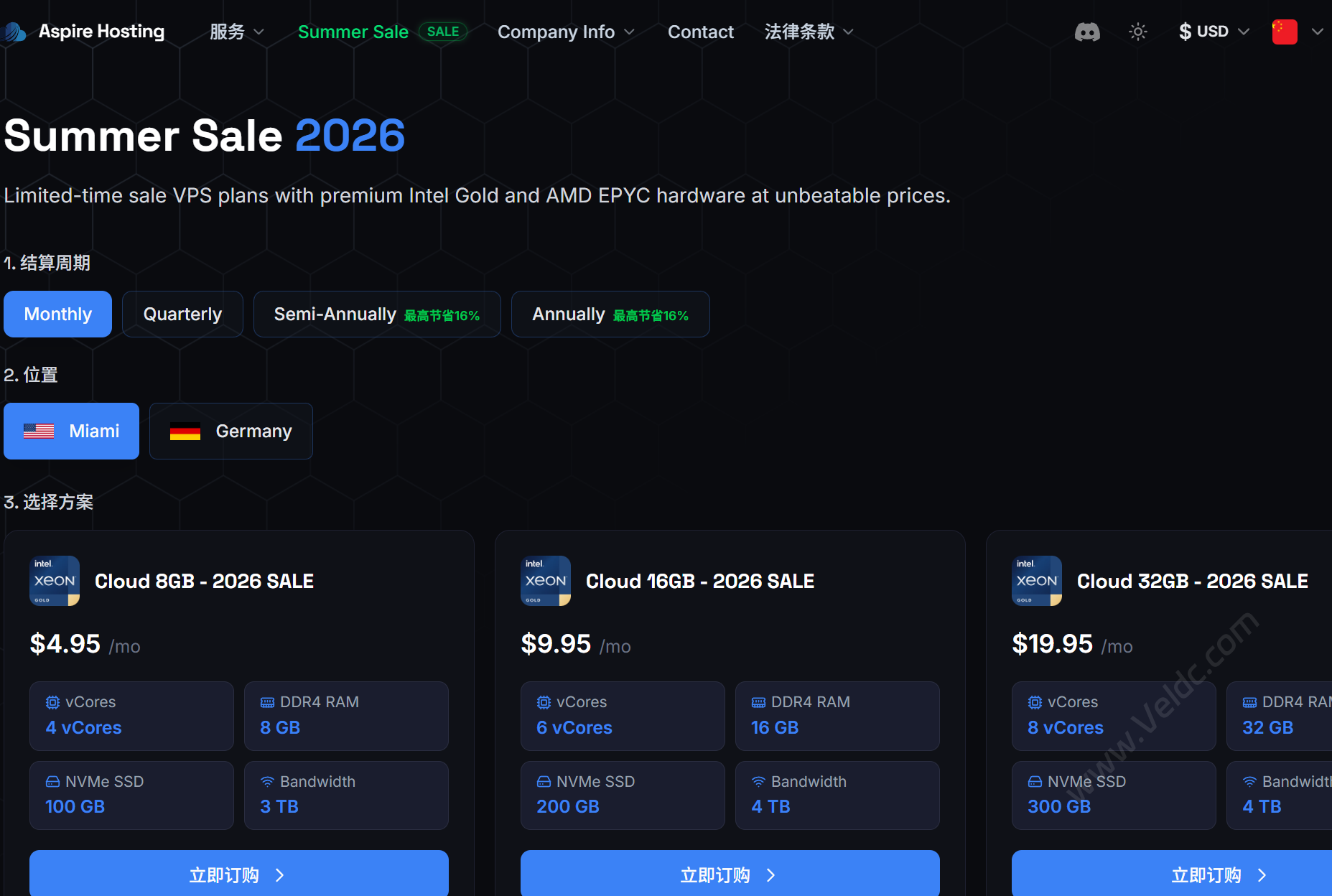Go to the Contact page
Screen dimensions: 1332x896
click(700, 32)
